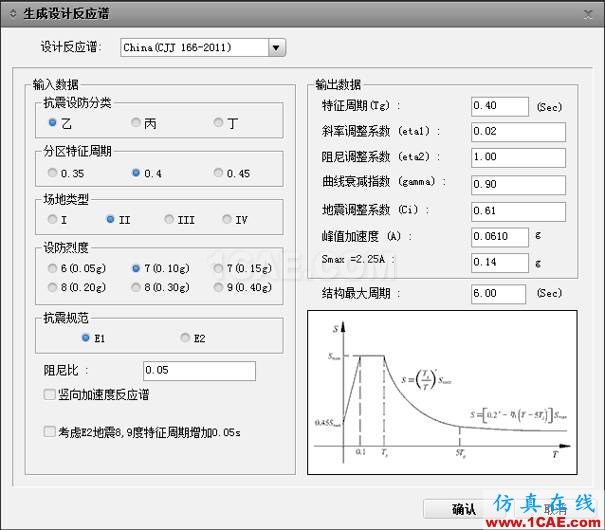
Task: Select seismic category 丁 radio button
Action: click(218, 122)
